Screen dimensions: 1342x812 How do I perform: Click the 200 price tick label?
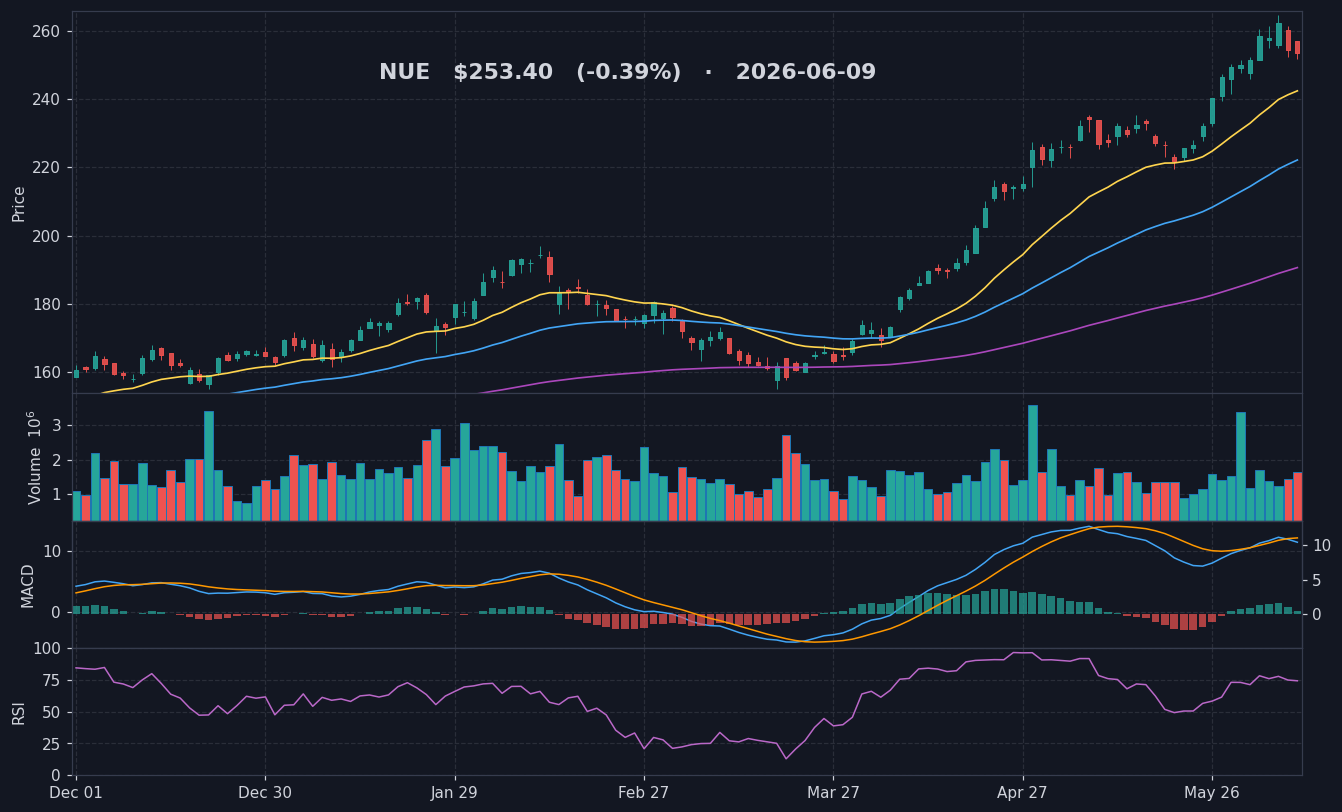[x=47, y=236]
